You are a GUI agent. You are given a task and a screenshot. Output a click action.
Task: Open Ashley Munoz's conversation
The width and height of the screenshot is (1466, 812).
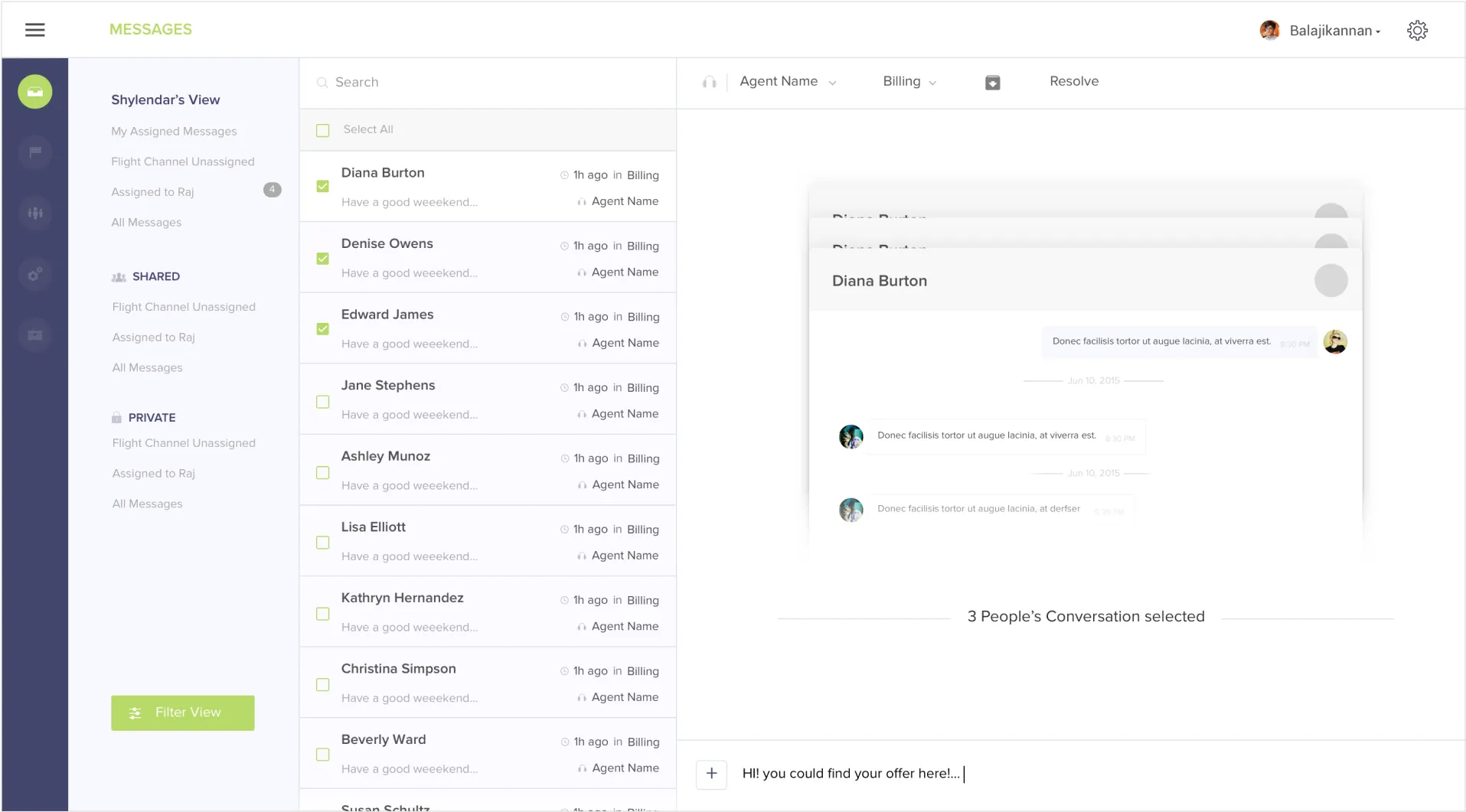(488, 470)
